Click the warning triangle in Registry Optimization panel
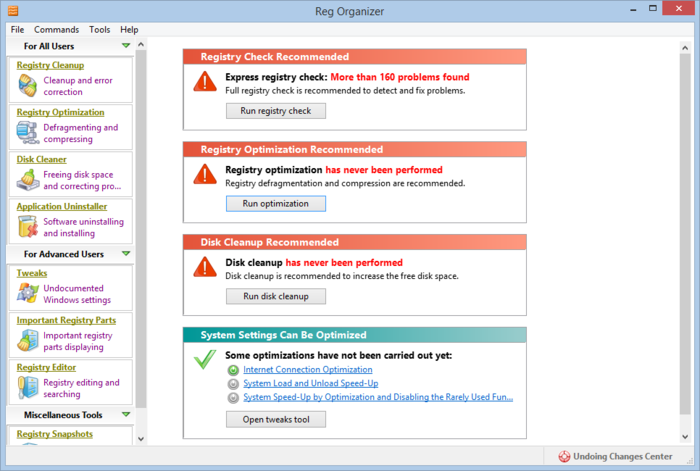 [205, 174]
